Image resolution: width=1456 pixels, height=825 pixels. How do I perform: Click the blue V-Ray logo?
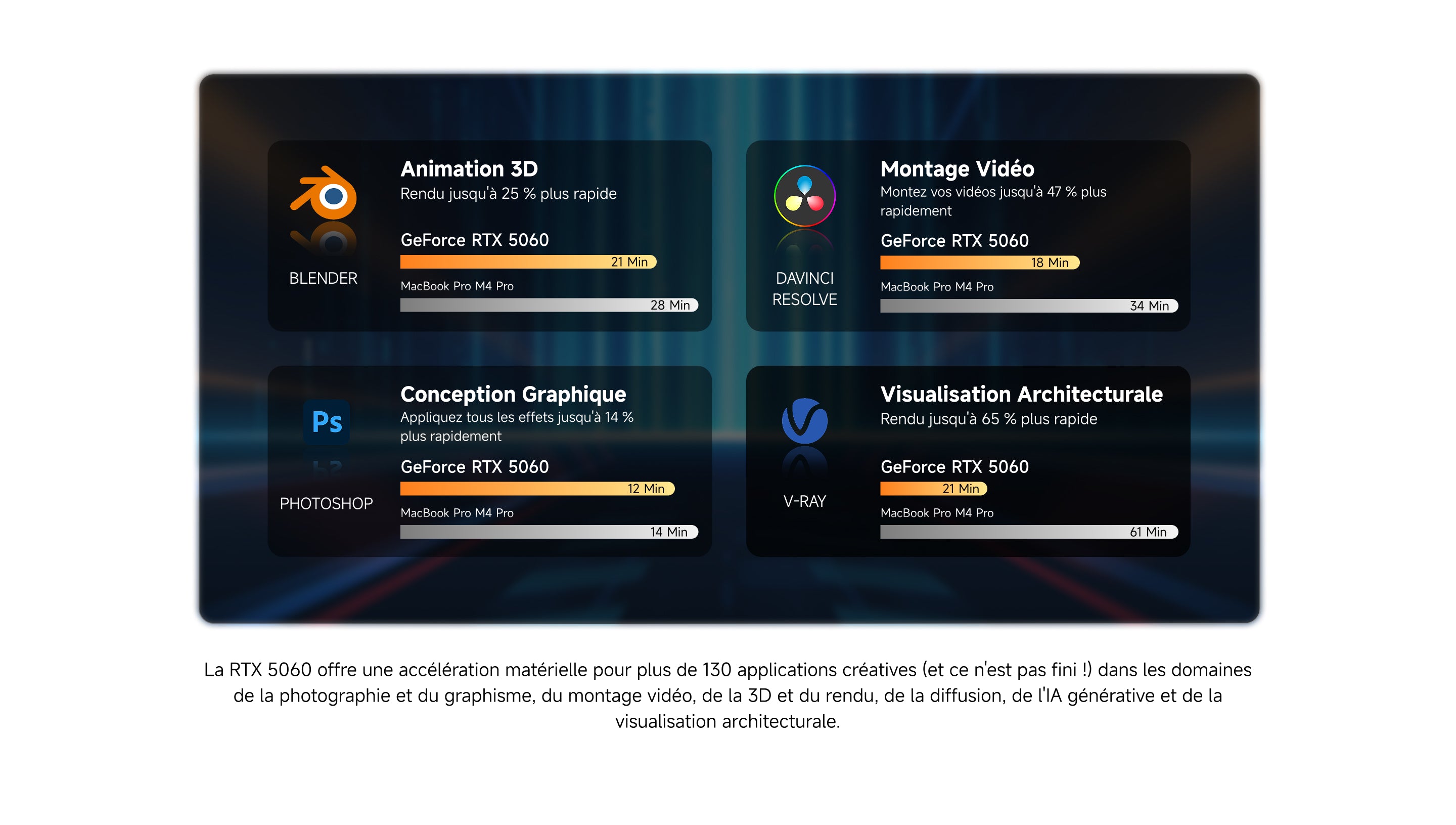804,421
